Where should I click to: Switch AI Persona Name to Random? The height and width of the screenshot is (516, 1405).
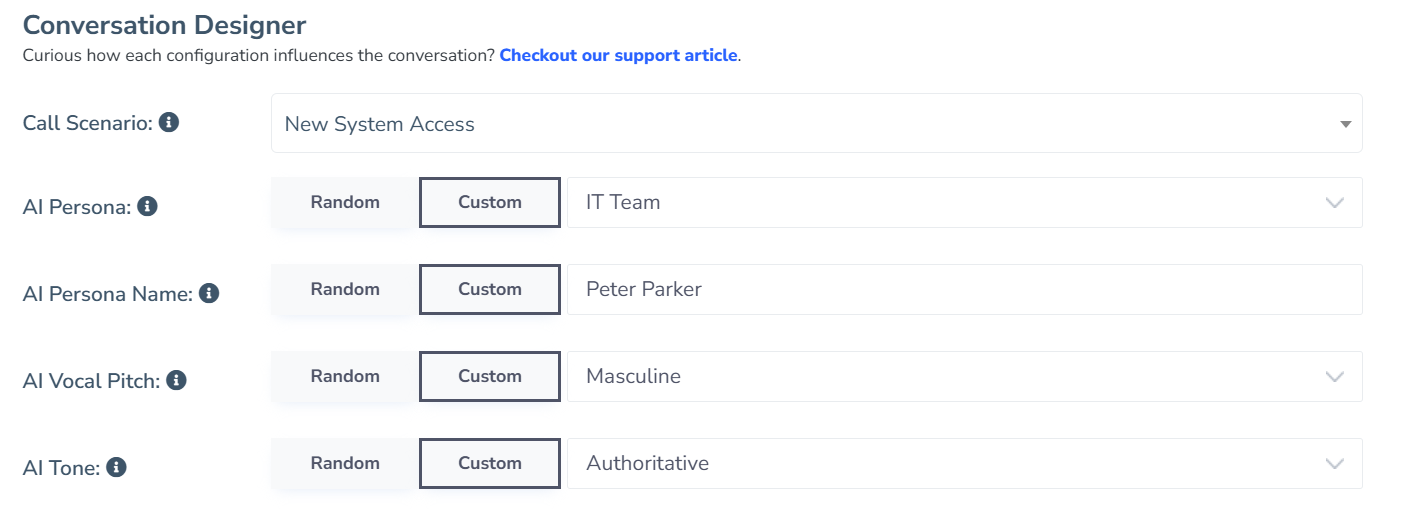[345, 289]
